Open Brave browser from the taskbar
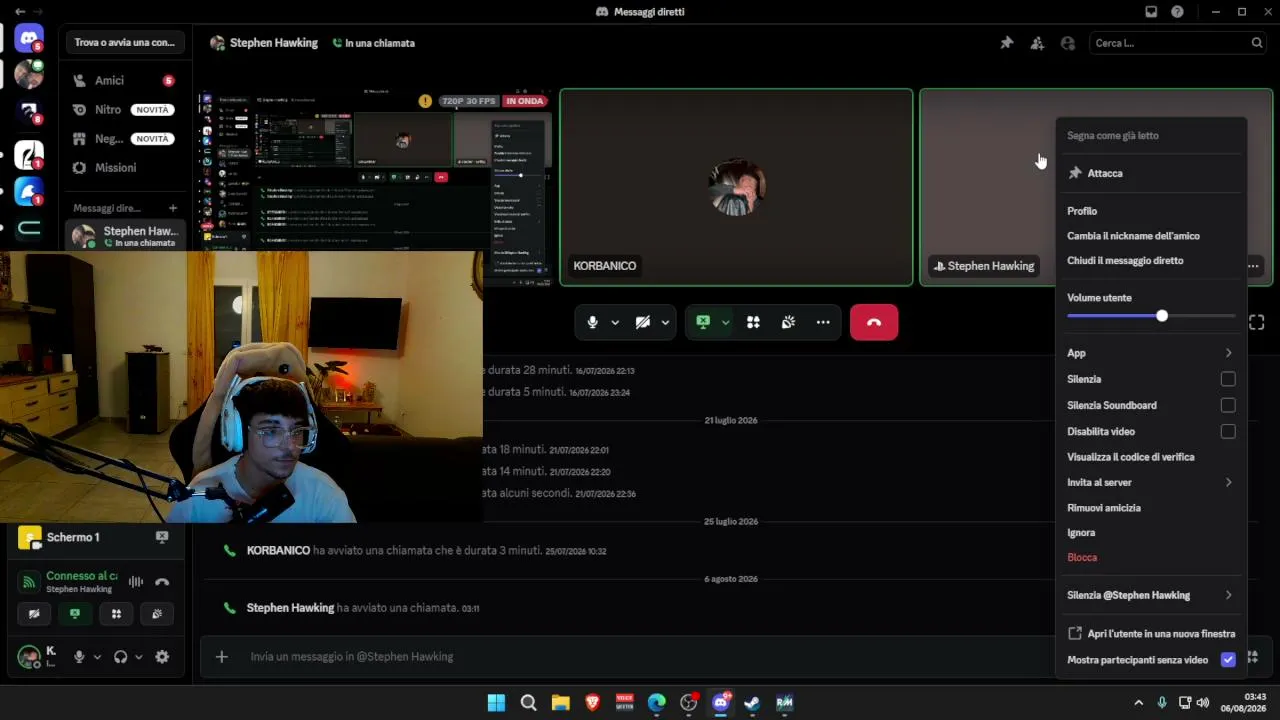This screenshot has height=720, width=1280. [592, 703]
